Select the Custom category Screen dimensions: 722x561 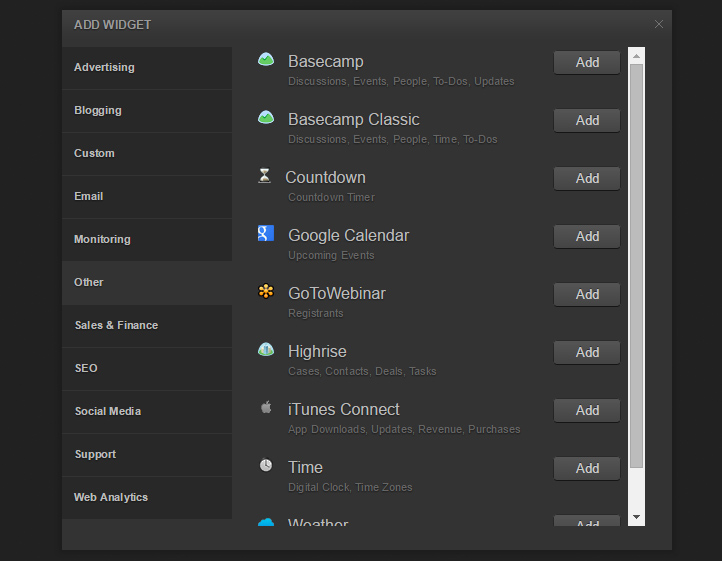[147, 154]
